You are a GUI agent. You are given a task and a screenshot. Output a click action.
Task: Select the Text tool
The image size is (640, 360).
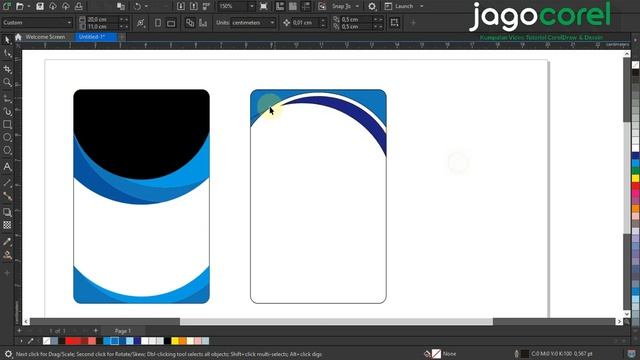point(7,167)
